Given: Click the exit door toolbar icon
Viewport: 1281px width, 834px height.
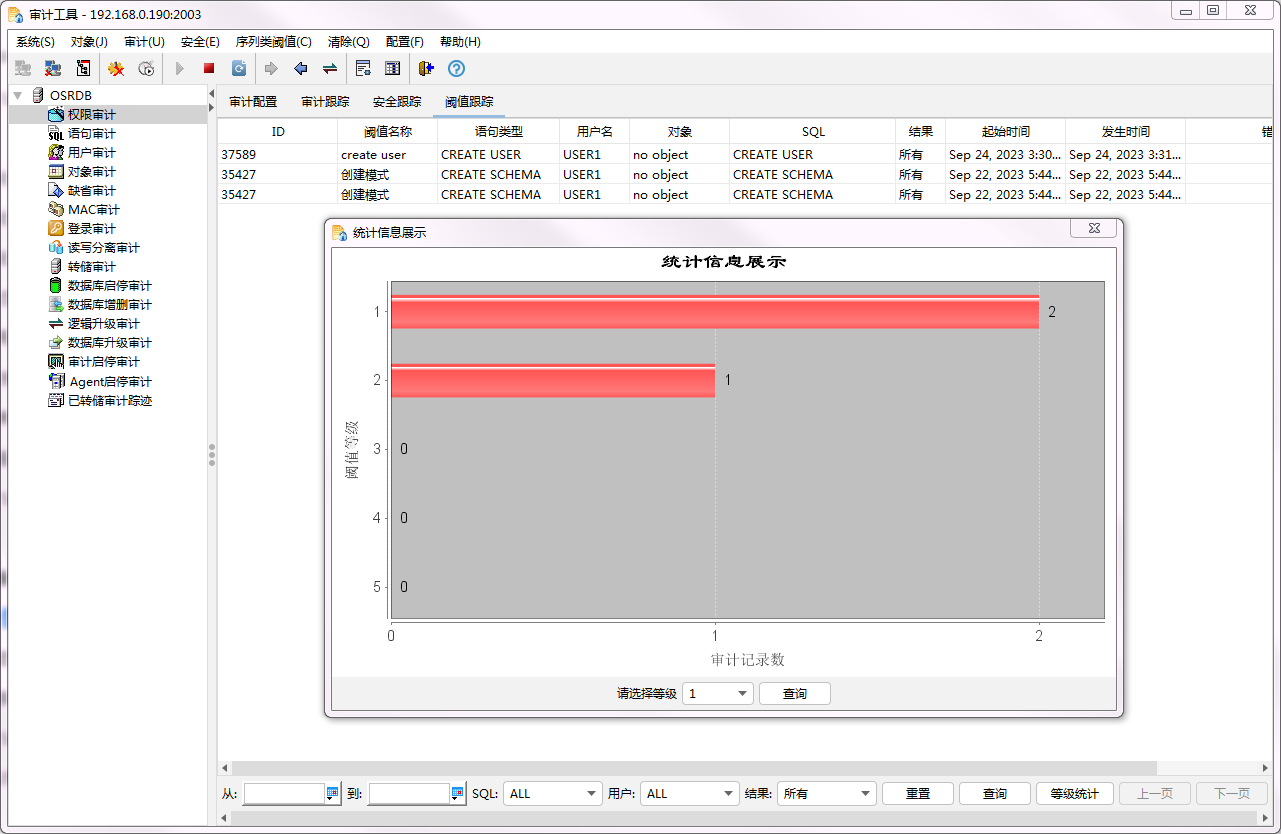Looking at the screenshot, I should click(x=426, y=69).
